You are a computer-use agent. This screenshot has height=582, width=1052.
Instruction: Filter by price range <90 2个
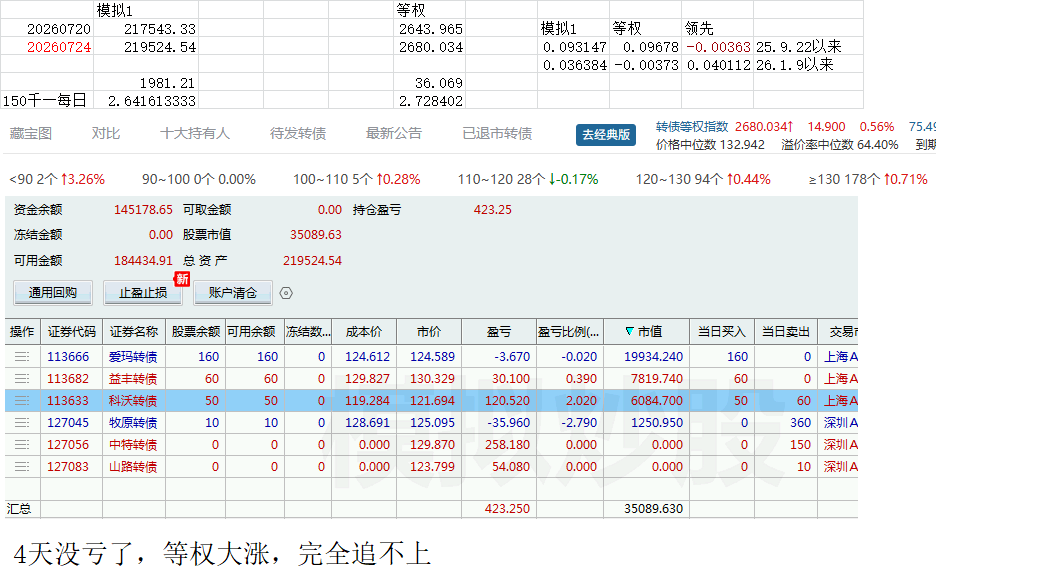[57, 180]
